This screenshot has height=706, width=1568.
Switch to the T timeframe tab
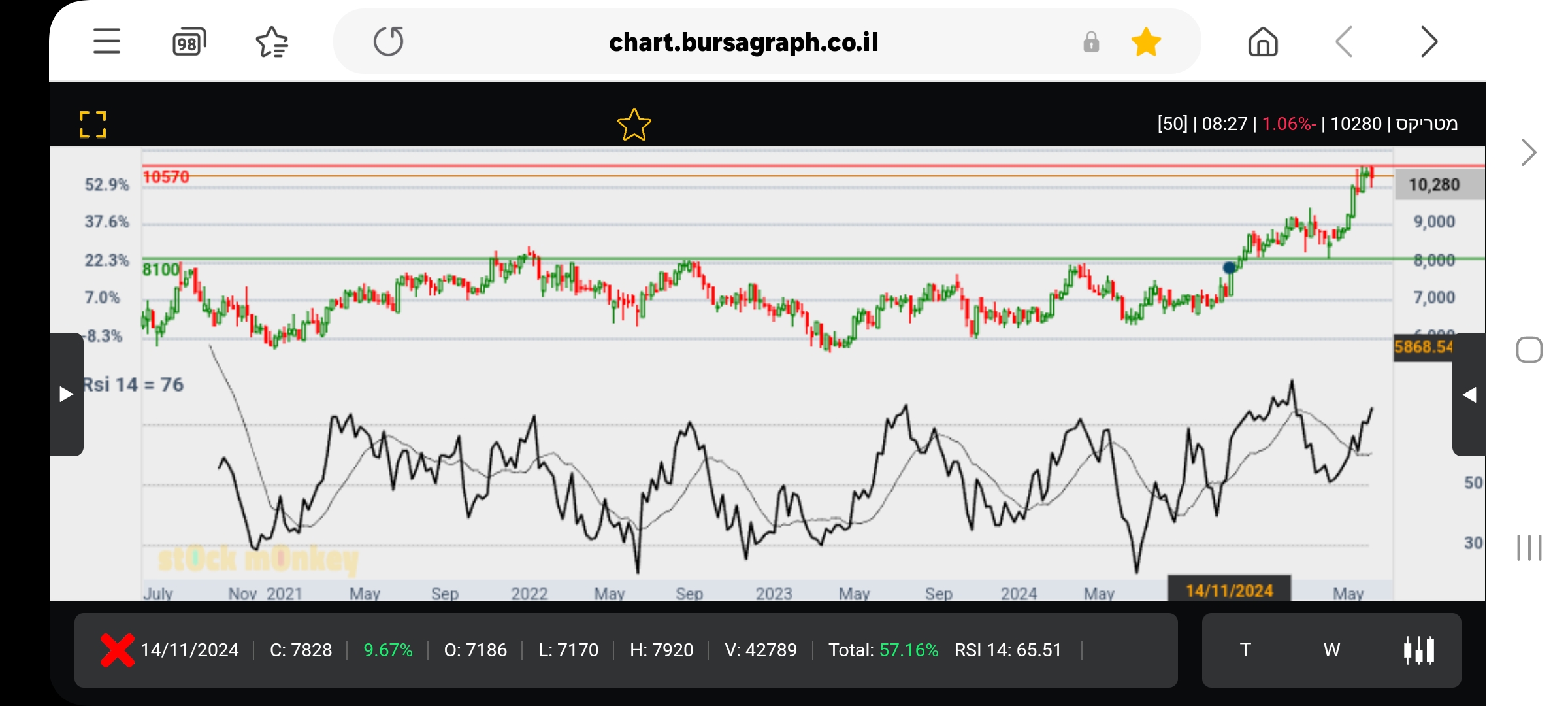pyautogui.click(x=1245, y=650)
